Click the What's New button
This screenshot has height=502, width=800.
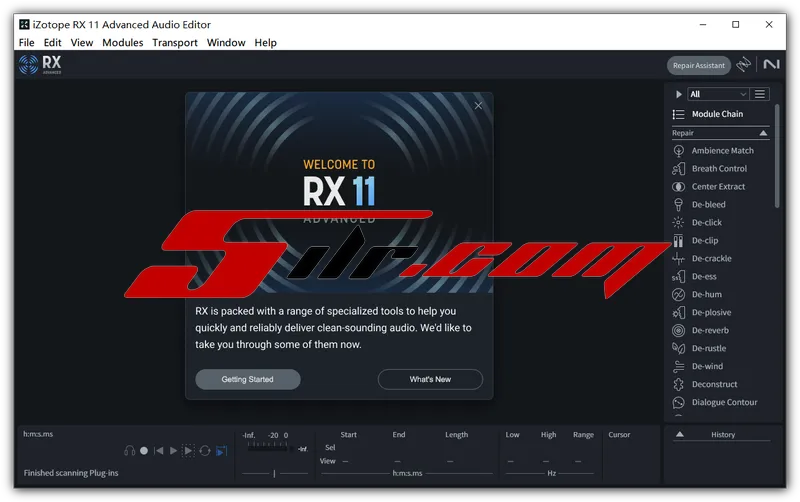point(430,380)
